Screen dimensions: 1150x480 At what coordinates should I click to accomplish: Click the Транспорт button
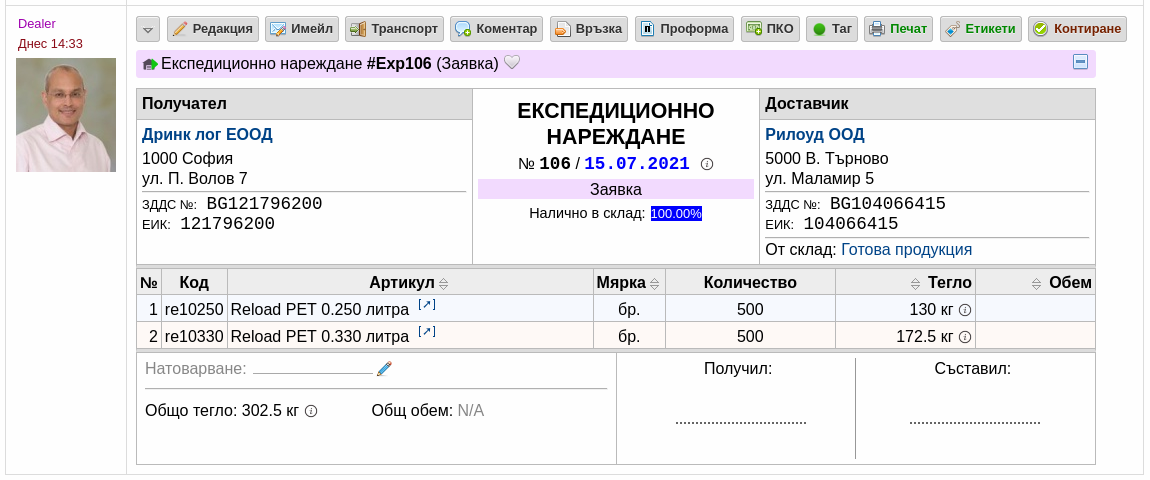pyautogui.click(x=394, y=29)
